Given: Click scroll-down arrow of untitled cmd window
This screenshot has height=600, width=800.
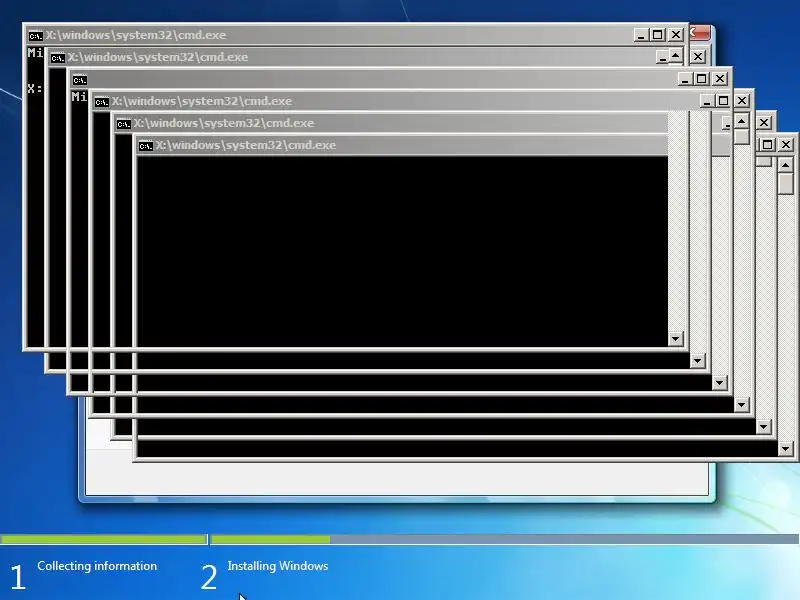Looking at the screenshot, I should [x=719, y=383].
